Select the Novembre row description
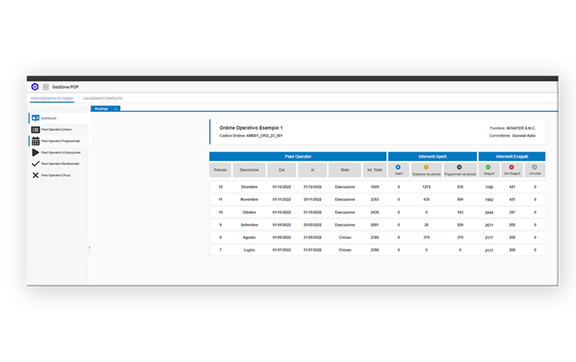Screen dimensions: 576x362 tap(249, 200)
